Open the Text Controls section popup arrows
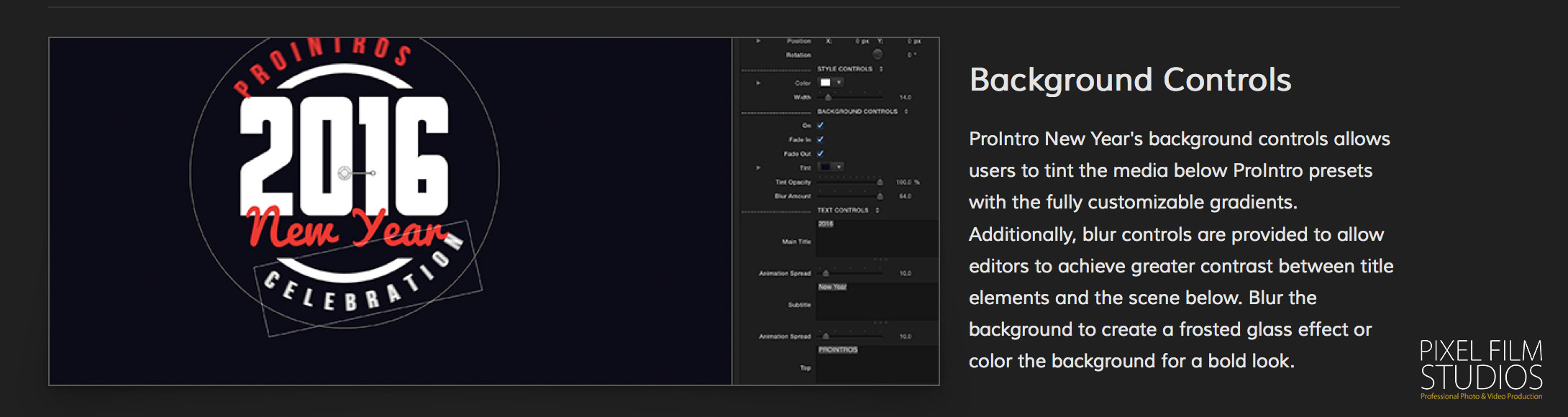The width and height of the screenshot is (1568, 417). [878, 210]
